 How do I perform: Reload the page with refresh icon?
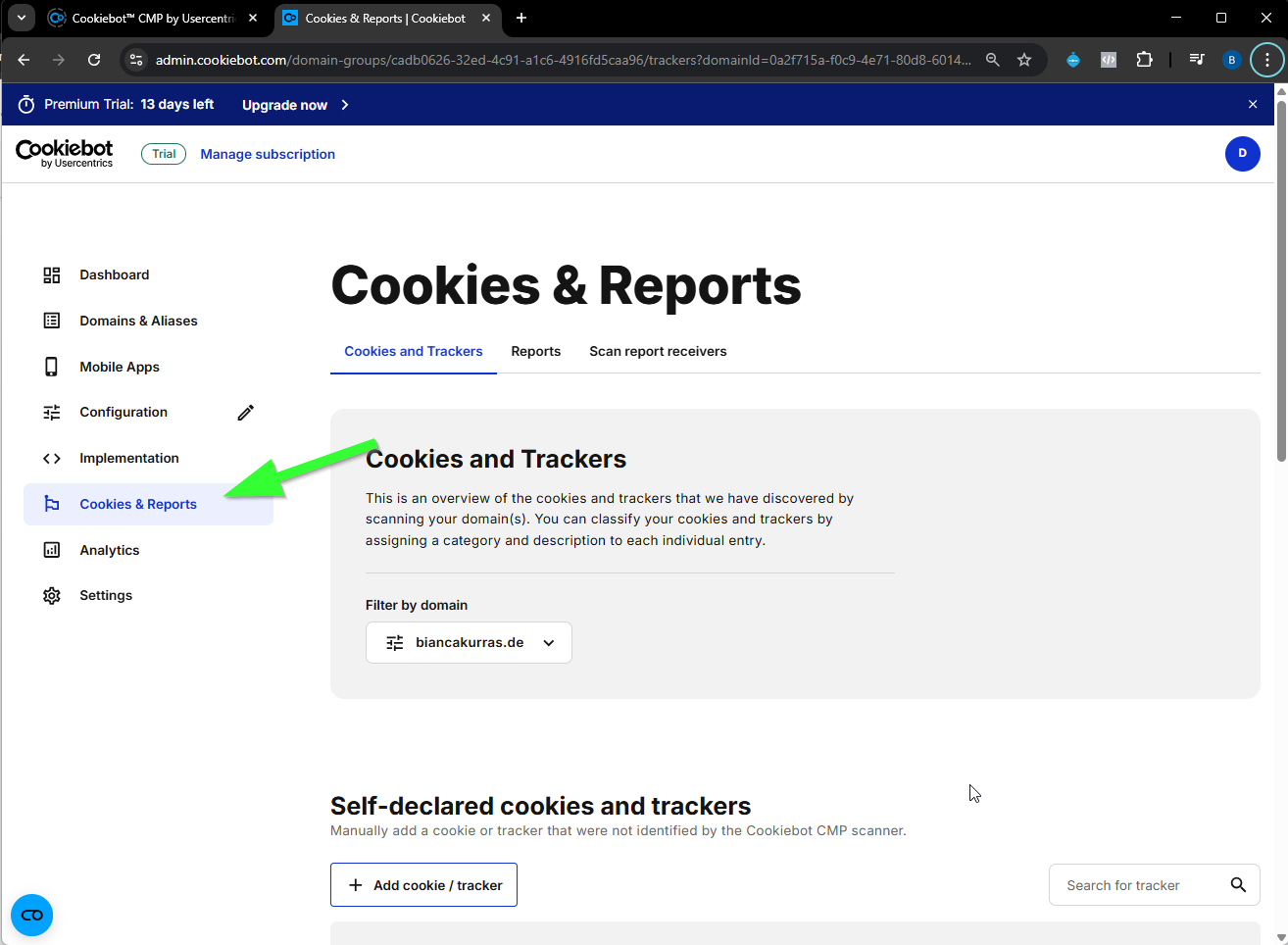tap(94, 60)
